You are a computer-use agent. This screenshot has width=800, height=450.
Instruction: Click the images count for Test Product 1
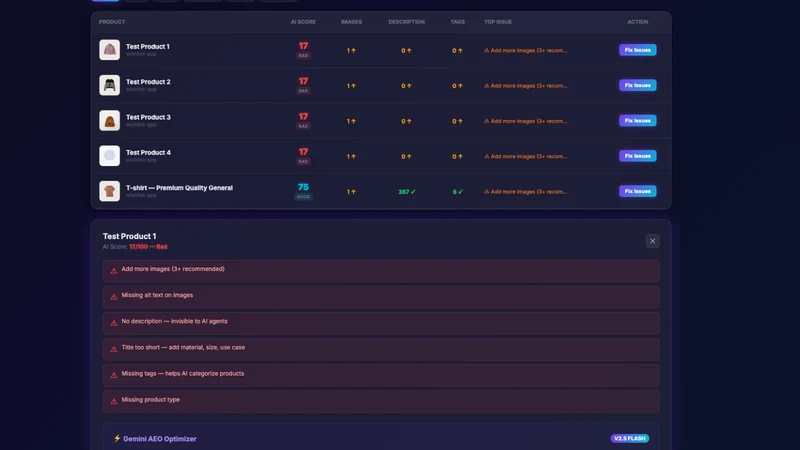351,51
